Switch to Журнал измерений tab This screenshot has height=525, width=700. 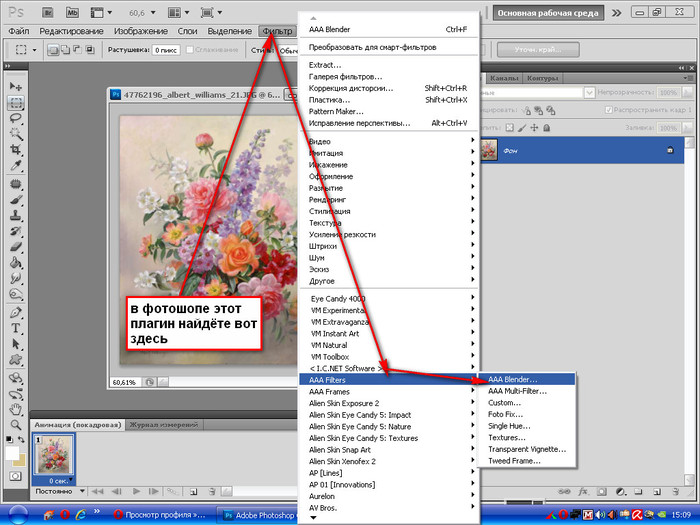(163, 425)
